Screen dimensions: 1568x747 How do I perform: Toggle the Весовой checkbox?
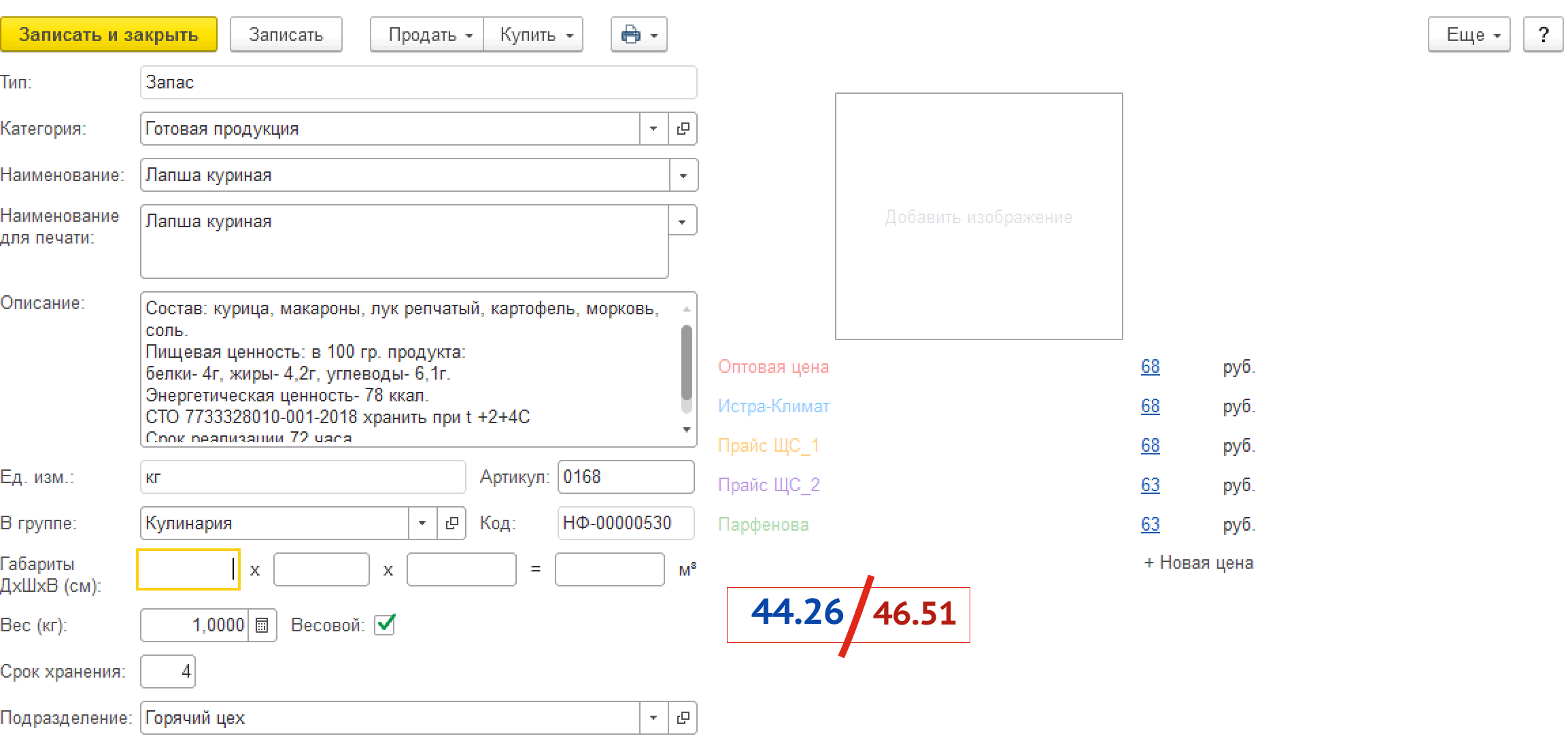click(385, 624)
